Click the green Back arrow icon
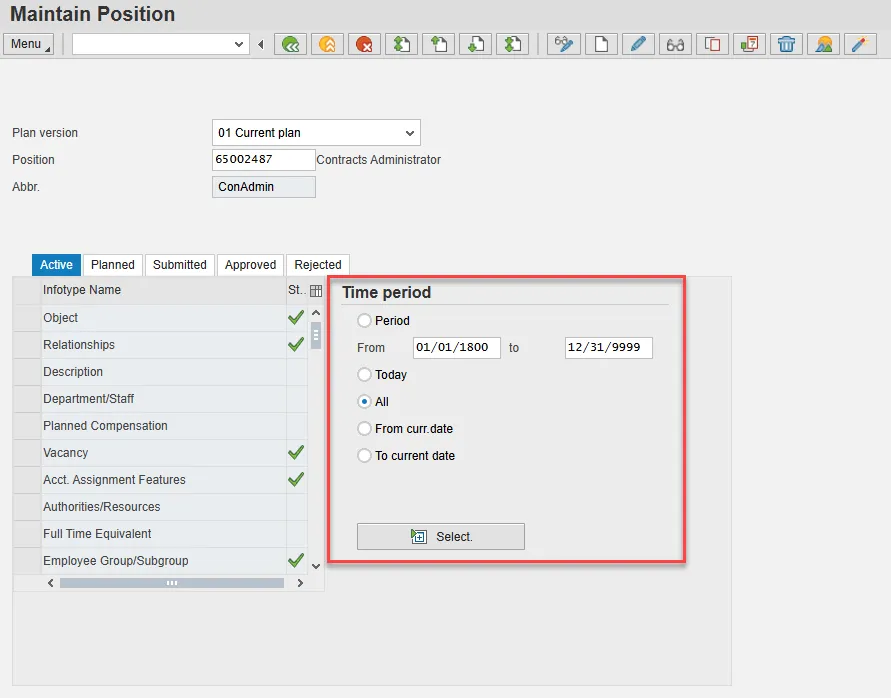This screenshot has width=891, height=698. (291, 44)
